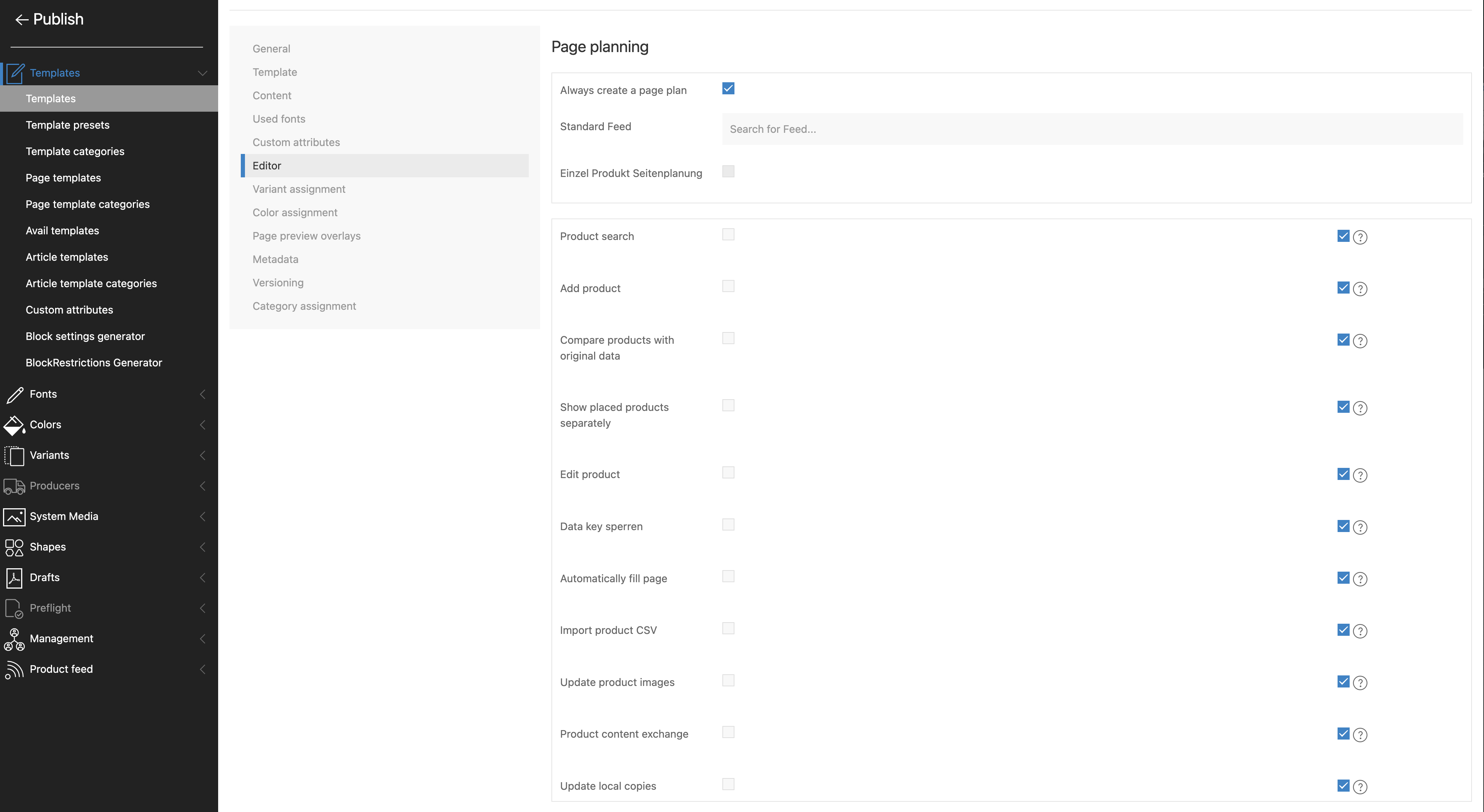The height and width of the screenshot is (812, 1484).
Task: Click the Product feed RSS icon
Action: [x=14, y=669]
